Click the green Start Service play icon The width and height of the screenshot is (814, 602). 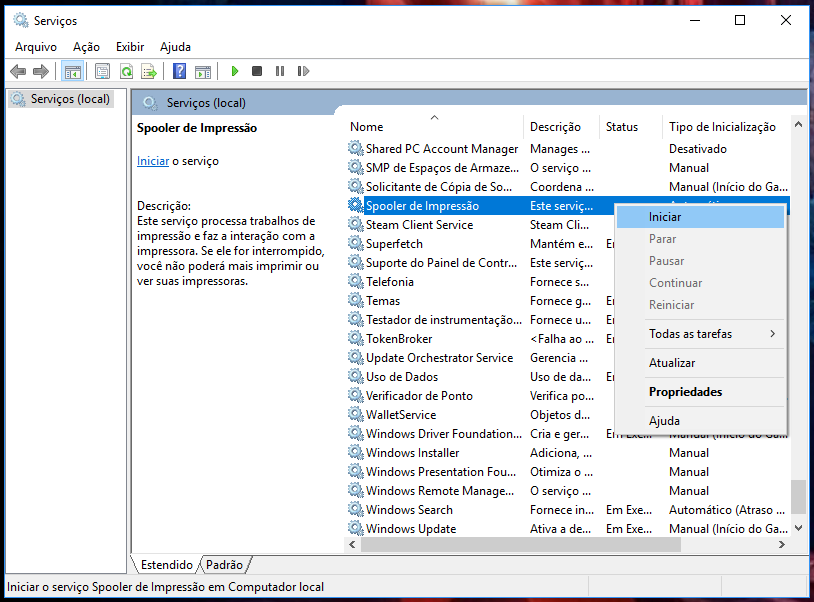click(x=235, y=71)
